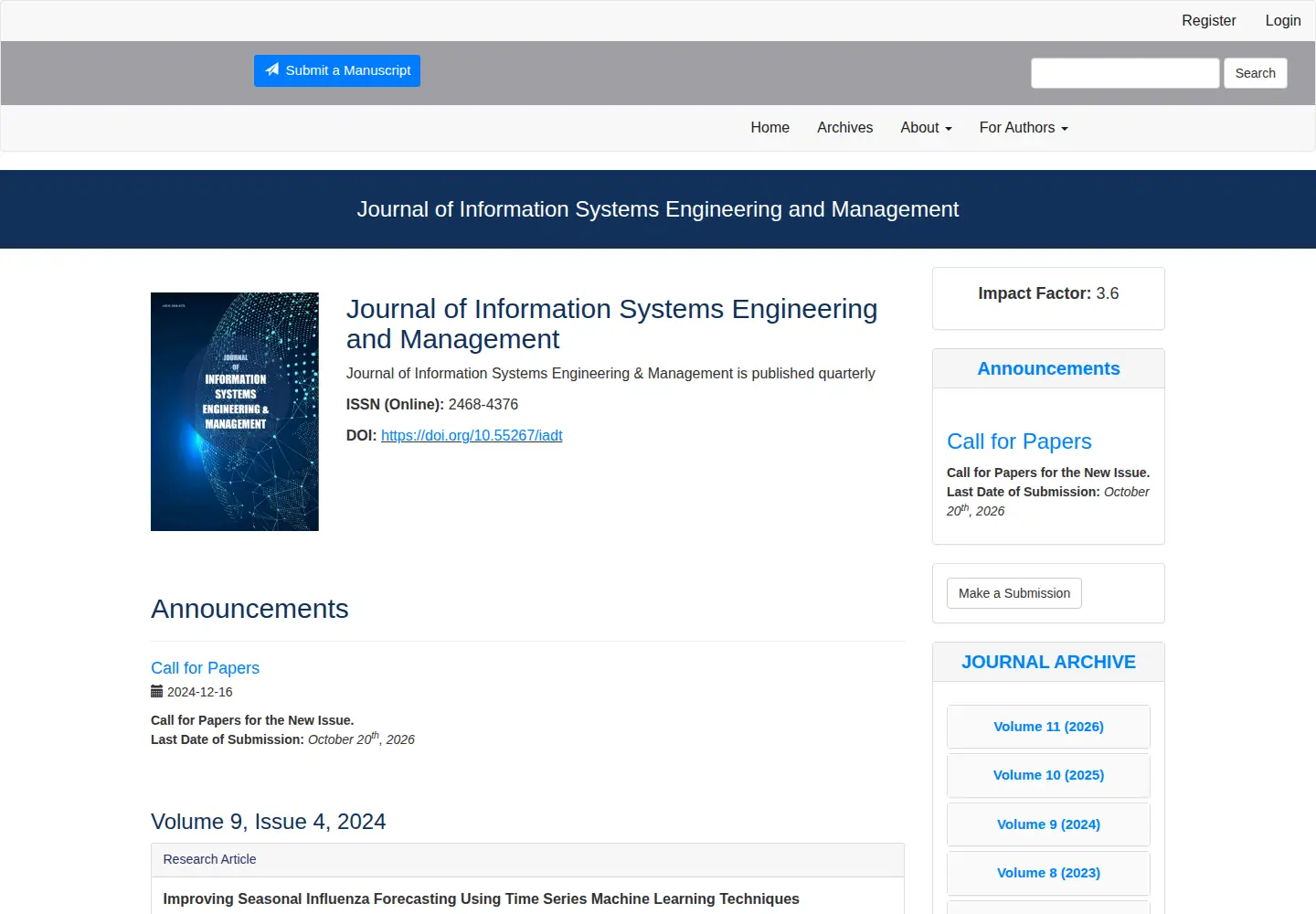Image resolution: width=1316 pixels, height=914 pixels.
Task: Open the Login link
Action: pos(1282,20)
